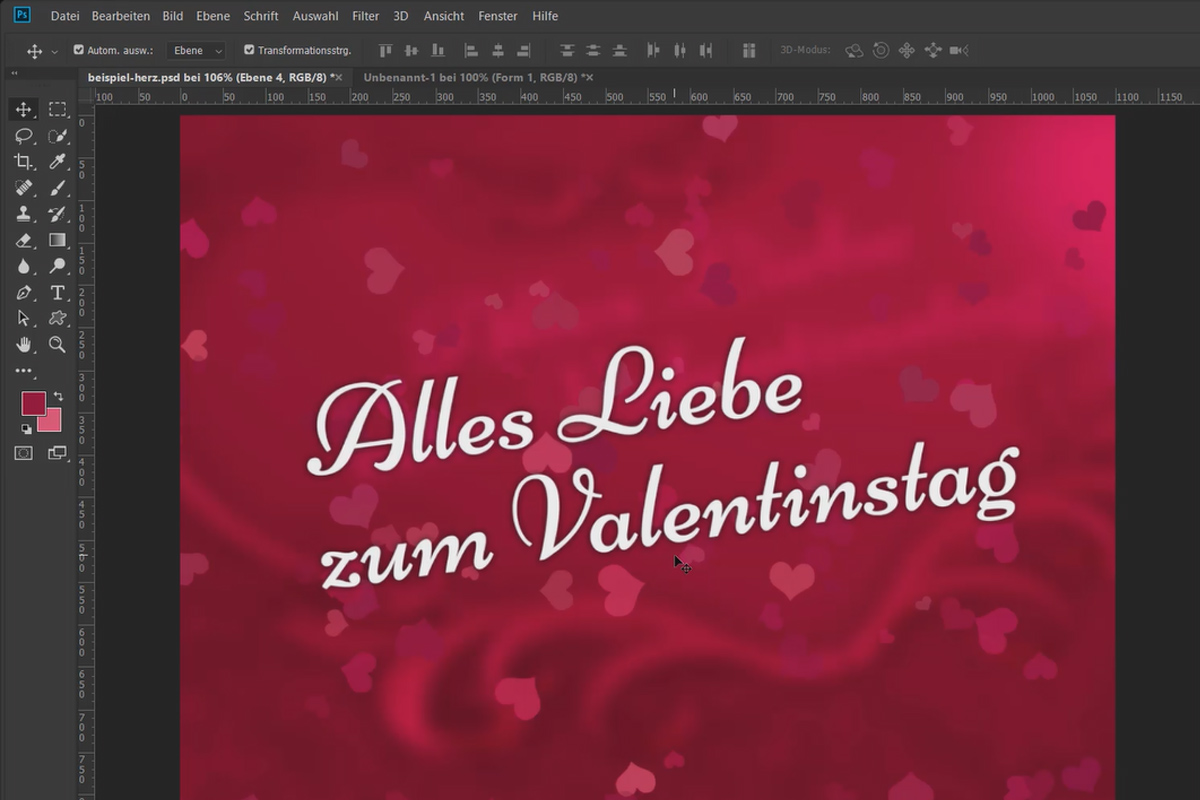The image size is (1200, 800).
Task: Align vertical centers of layers
Action: (411, 50)
